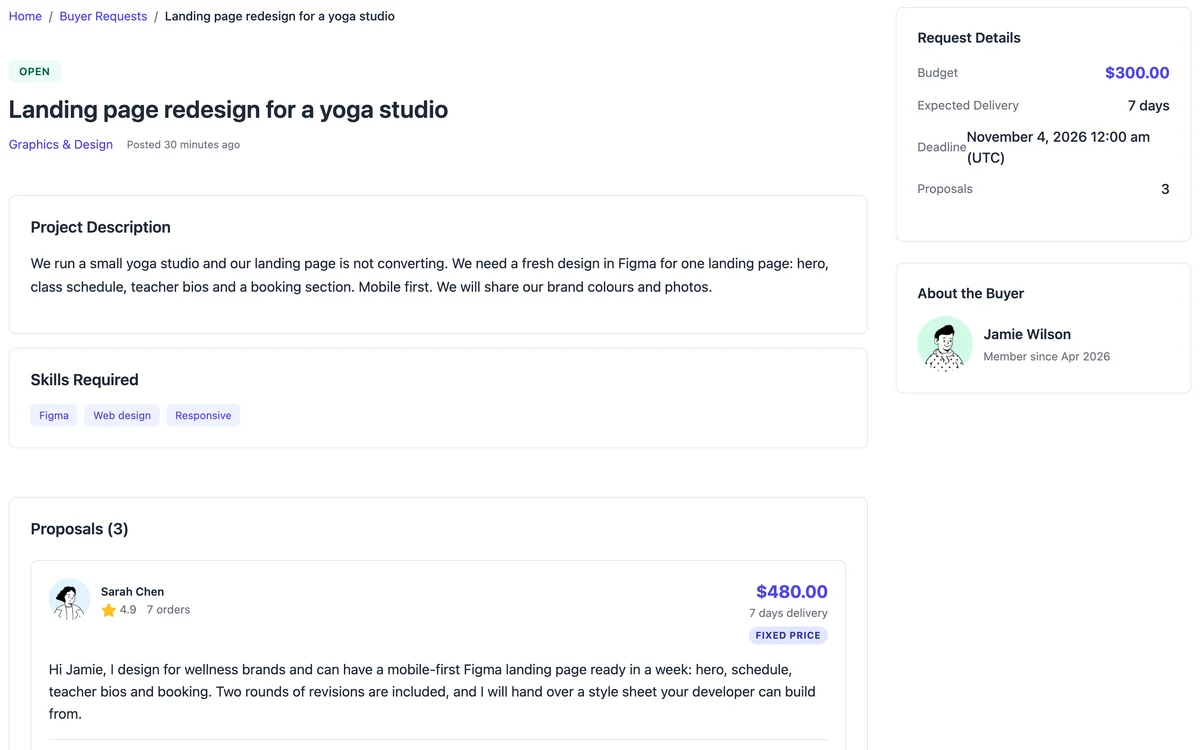The width and height of the screenshot is (1200, 750).
Task: Select the Responsive skill tag
Action: [x=203, y=415]
